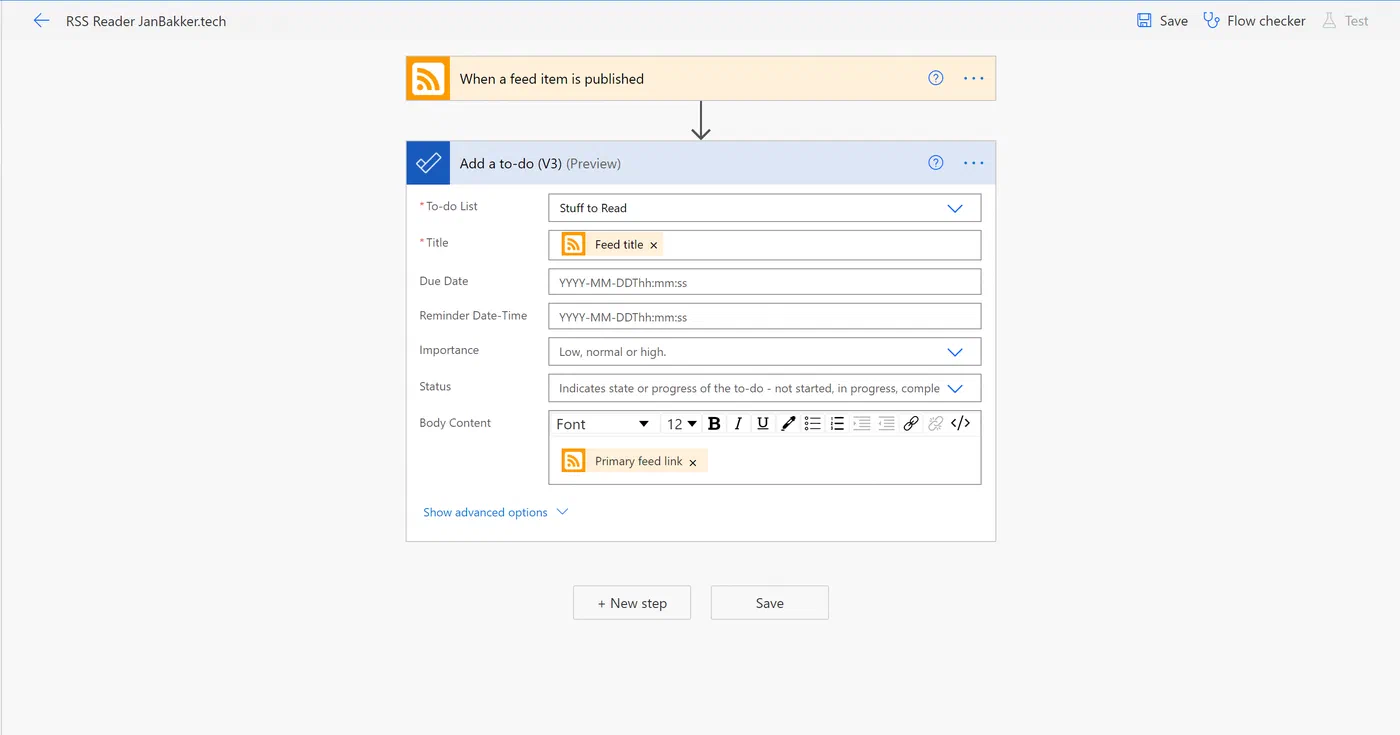This screenshot has width=1400, height=735.
Task: Click the To-Do checkmark icon on action card
Action: 428,163
